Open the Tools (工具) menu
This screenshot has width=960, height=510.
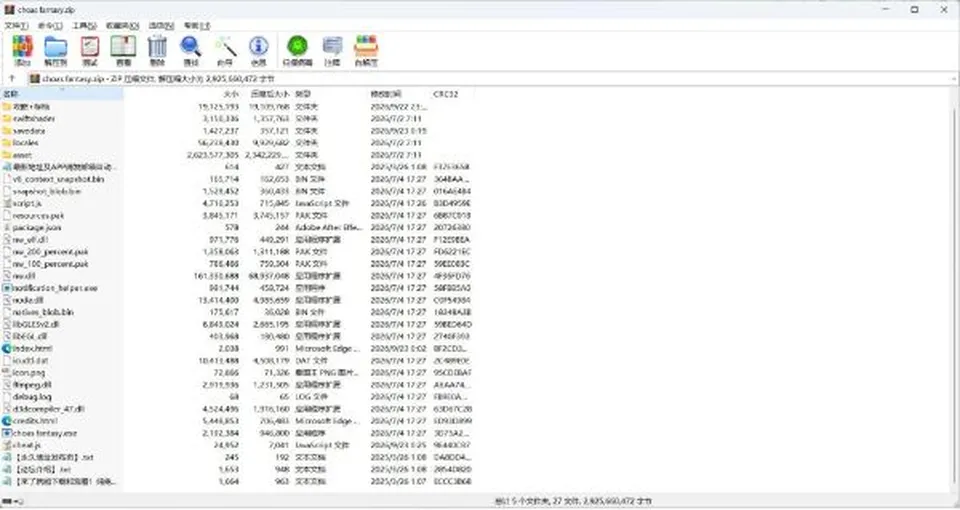[x=84, y=26]
